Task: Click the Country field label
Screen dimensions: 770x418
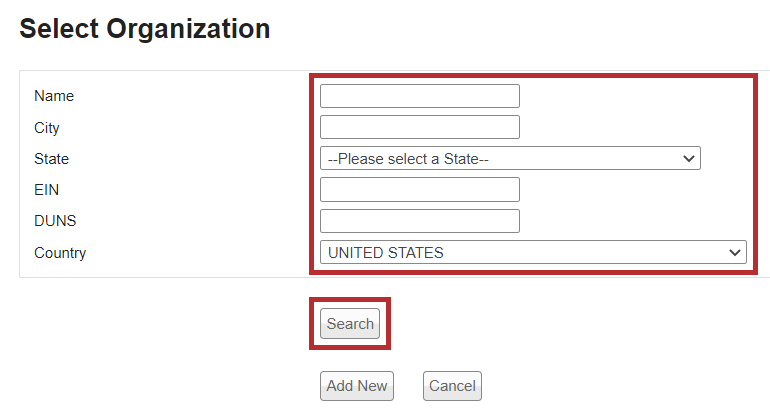Action: click(x=60, y=253)
